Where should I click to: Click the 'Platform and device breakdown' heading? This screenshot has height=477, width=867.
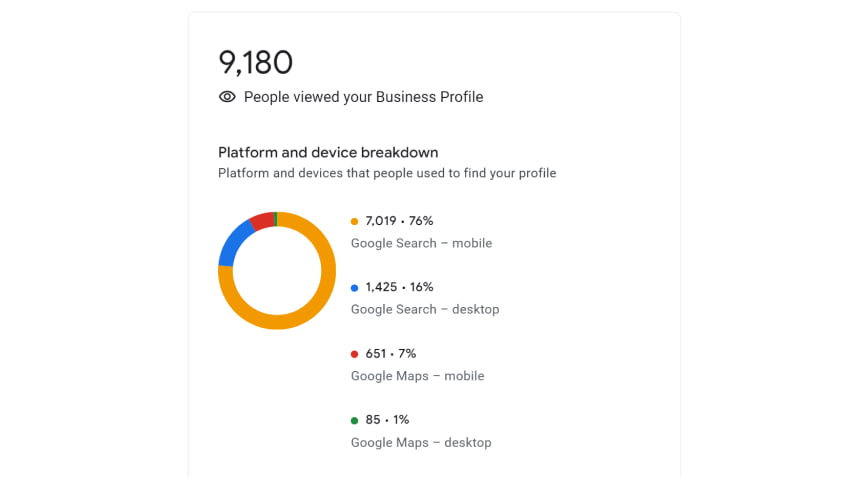[x=328, y=153]
